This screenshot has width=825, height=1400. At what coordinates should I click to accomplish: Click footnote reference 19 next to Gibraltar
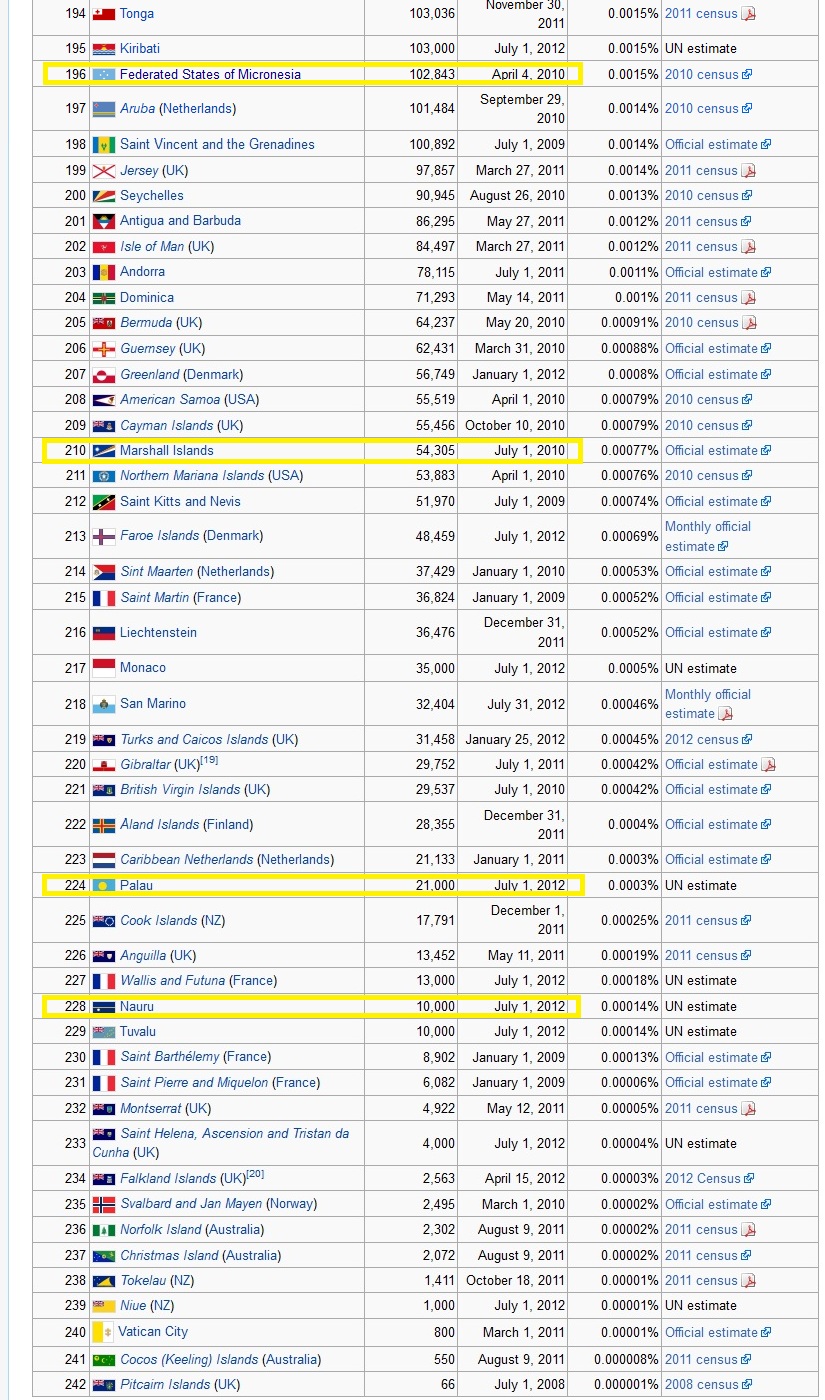click(x=209, y=761)
